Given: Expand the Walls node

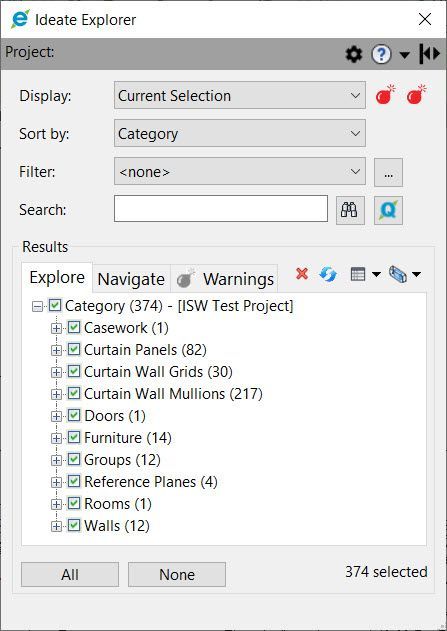Looking at the screenshot, I should [x=56, y=526].
